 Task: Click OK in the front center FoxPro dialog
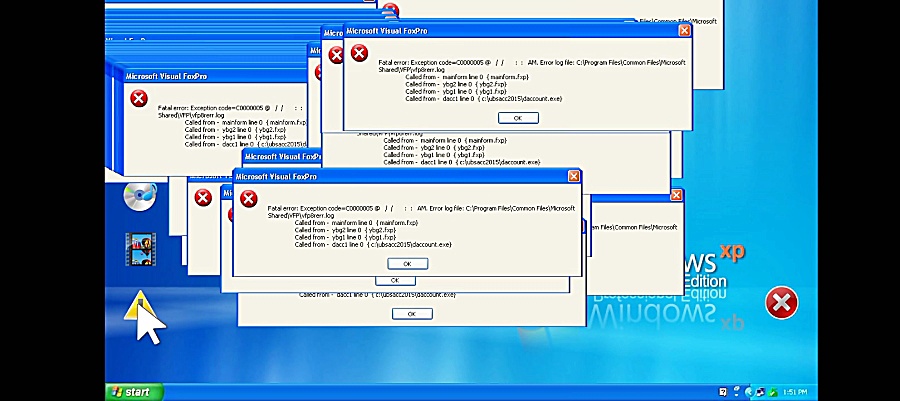pyautogui.click(x=408, y=264)
